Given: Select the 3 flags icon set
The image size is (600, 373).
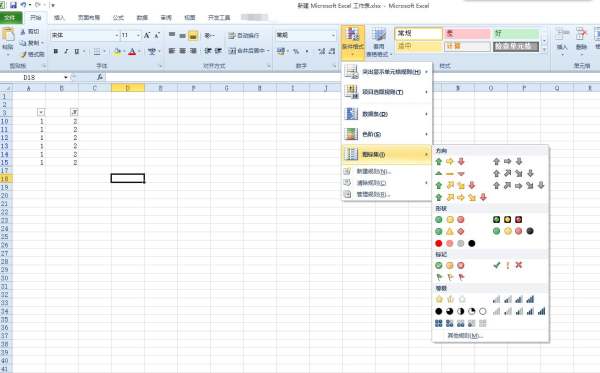Looking at the screenshot, I should click(x=450, y=277).
